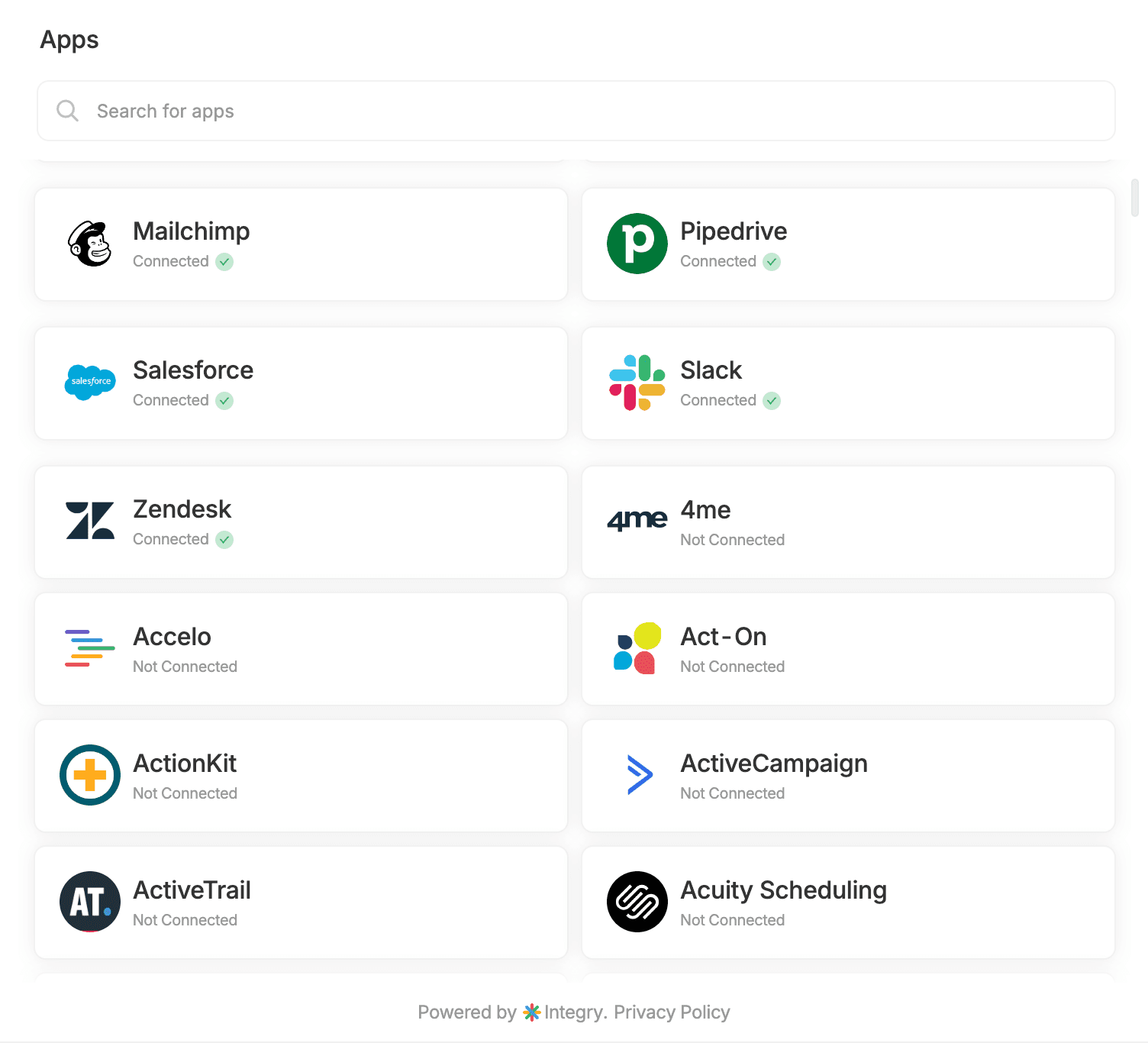The image size is (1148, 1043).
Task: Click 'Connected' status text under Zendesk
Action: pos(171,539)
